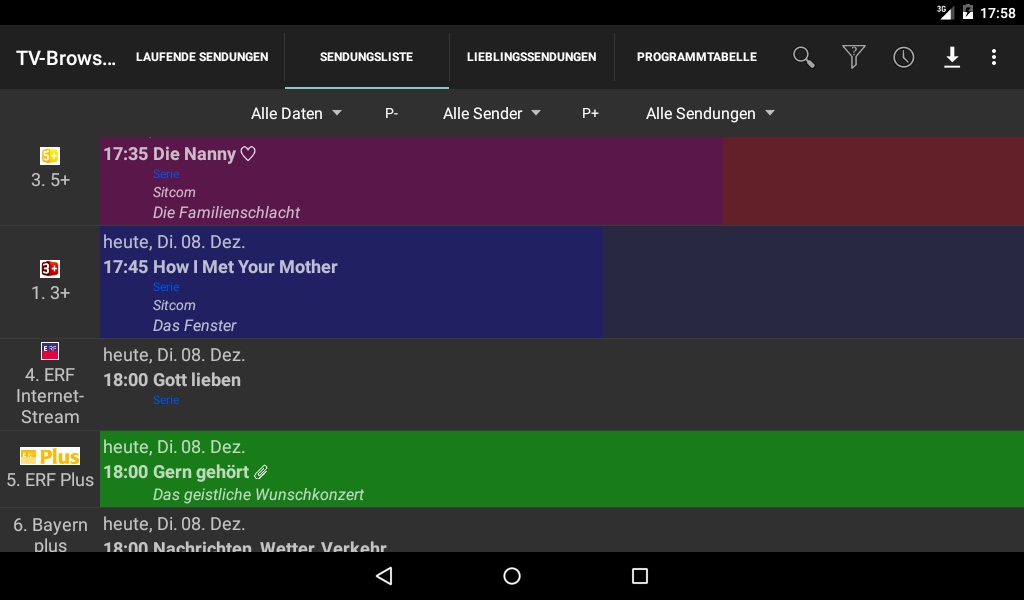1024x600 pixels.
Task: Tap the 3+ channel logo
Action: pos(50,268)
